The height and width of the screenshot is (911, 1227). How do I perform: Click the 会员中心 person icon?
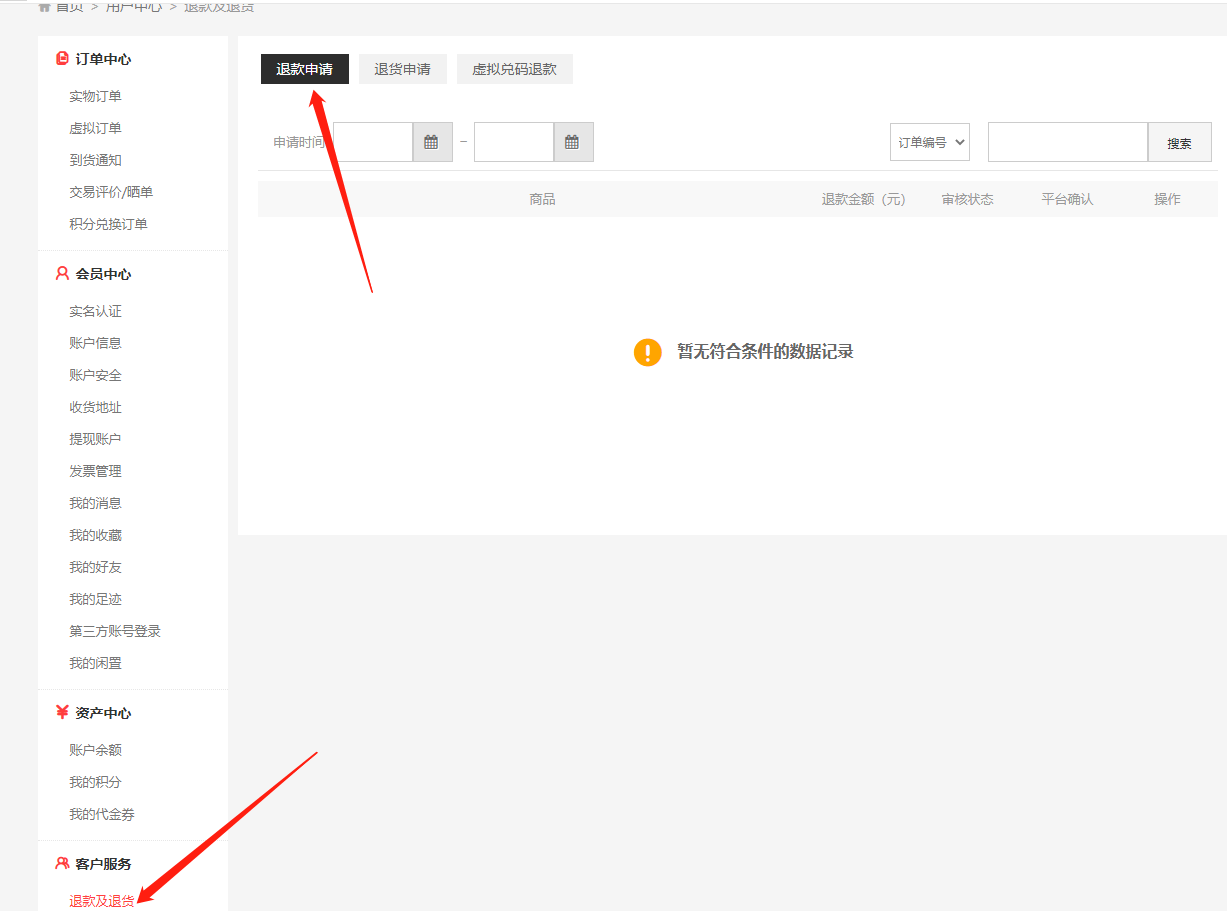click(x=62, y=274)
